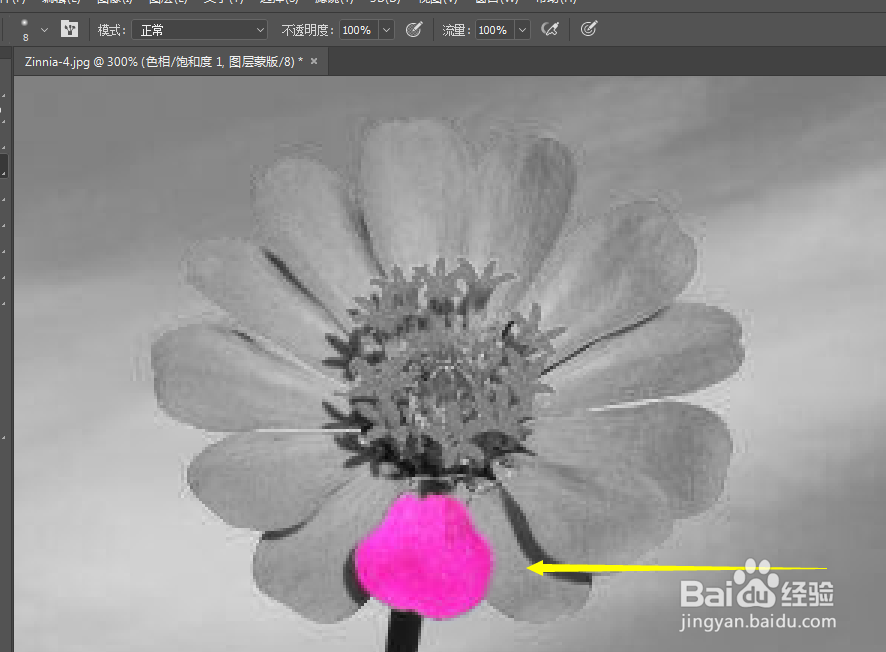Click the 不透明度 100% value field
The width and height of the screenshot is (886, 652).
tap(358, 30)
